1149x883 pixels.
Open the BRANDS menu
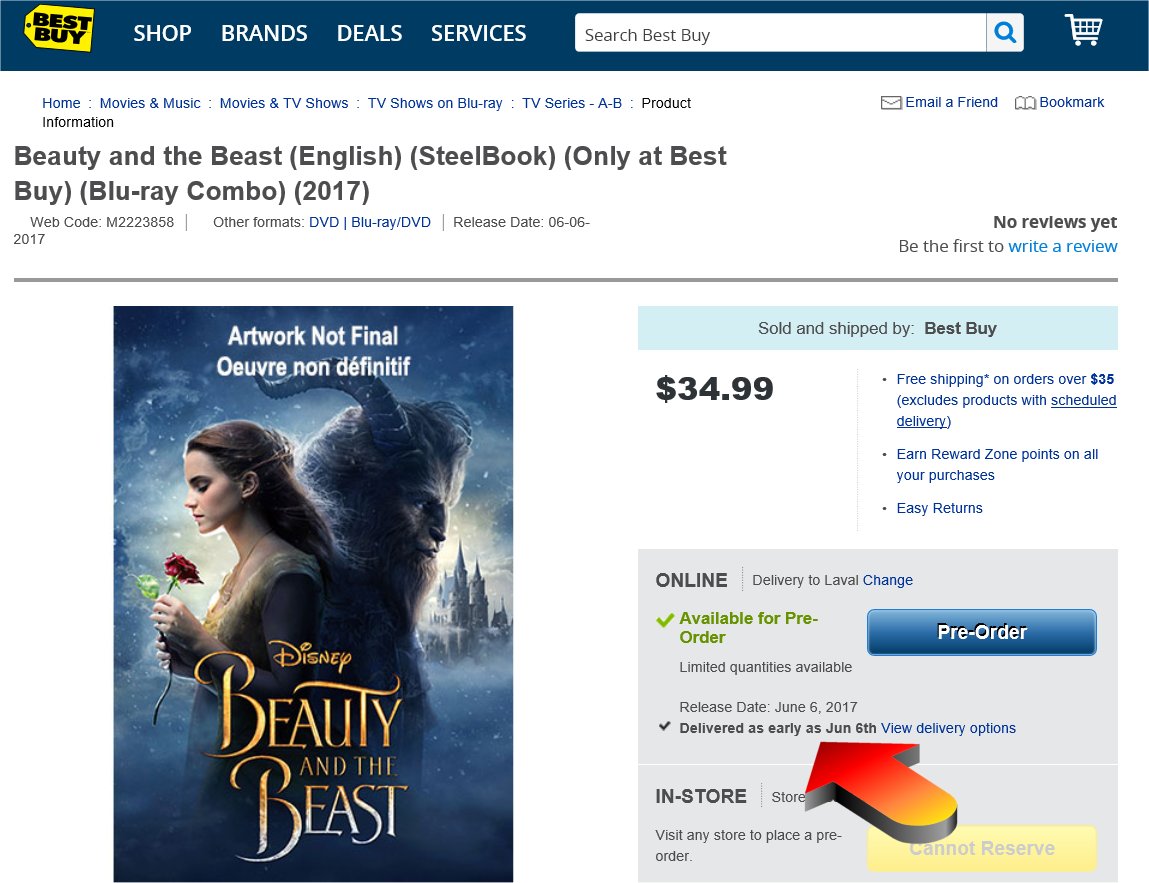pos(264,33)
